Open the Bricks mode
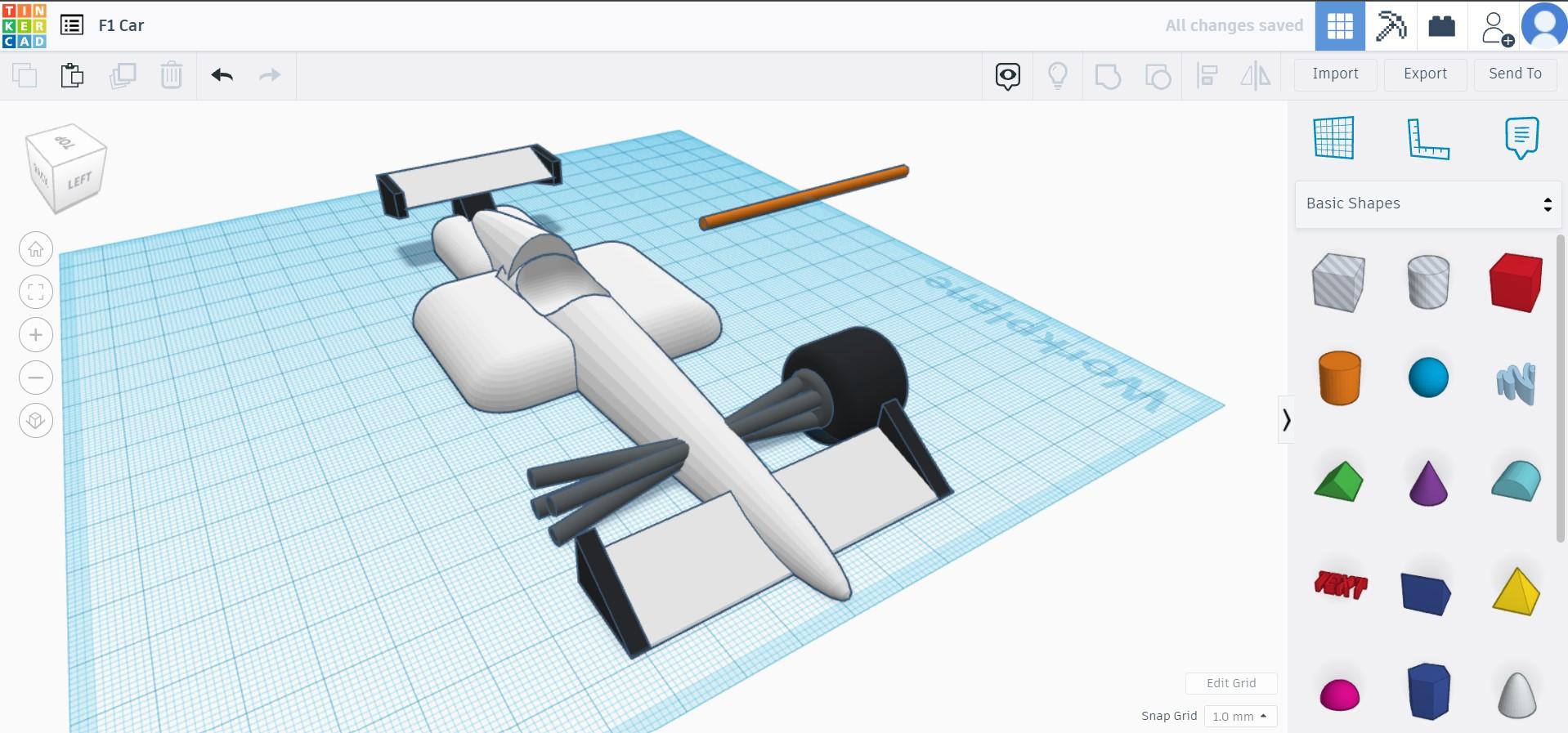Viewport: 1568px width, 733px height. (1441, 26)
